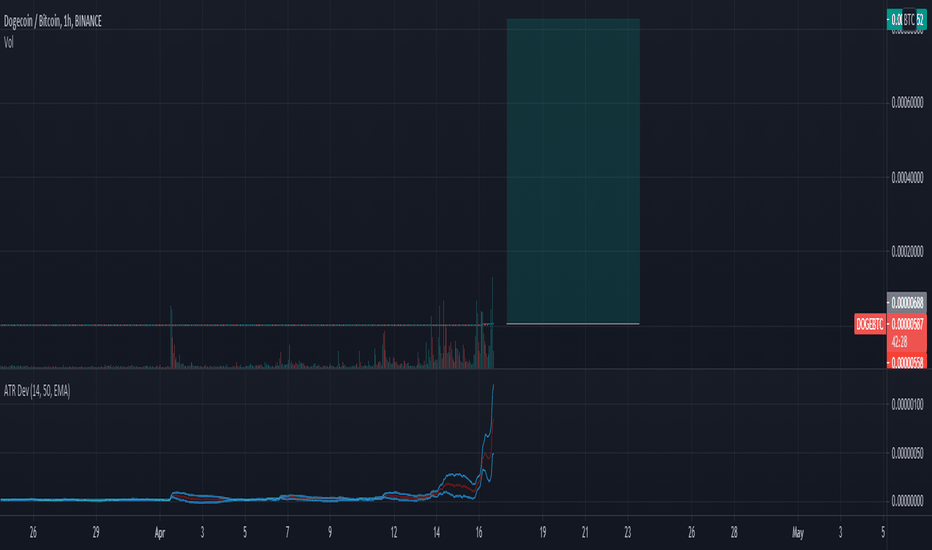Click the 0.00000100 ATR scale value

click(x=908, y=405)
